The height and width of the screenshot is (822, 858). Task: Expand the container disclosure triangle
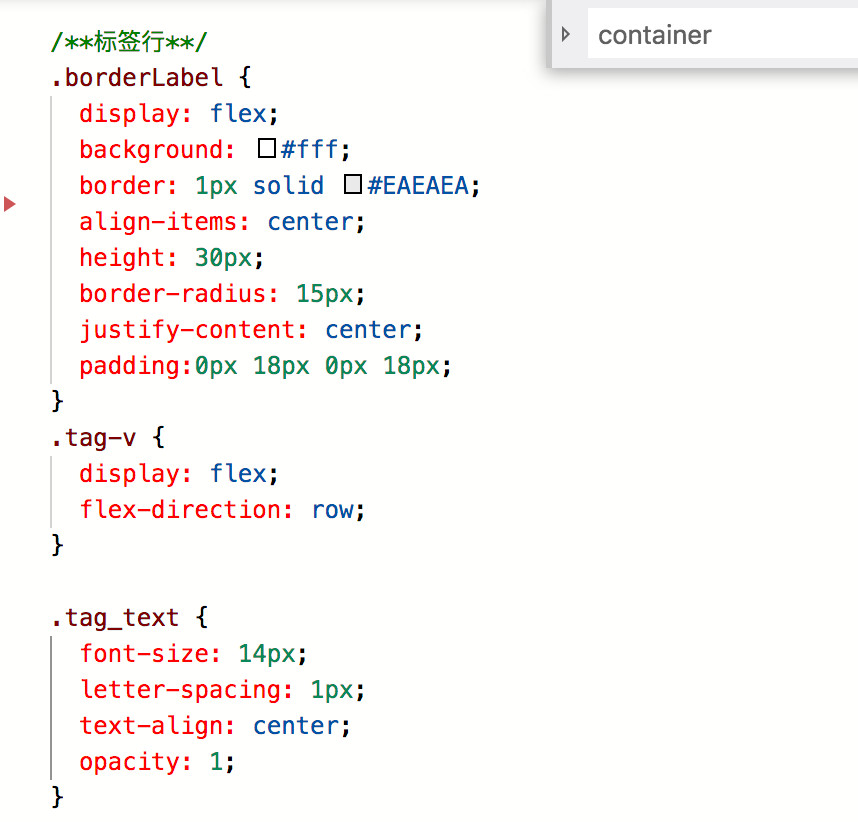(x=566, y=35)
